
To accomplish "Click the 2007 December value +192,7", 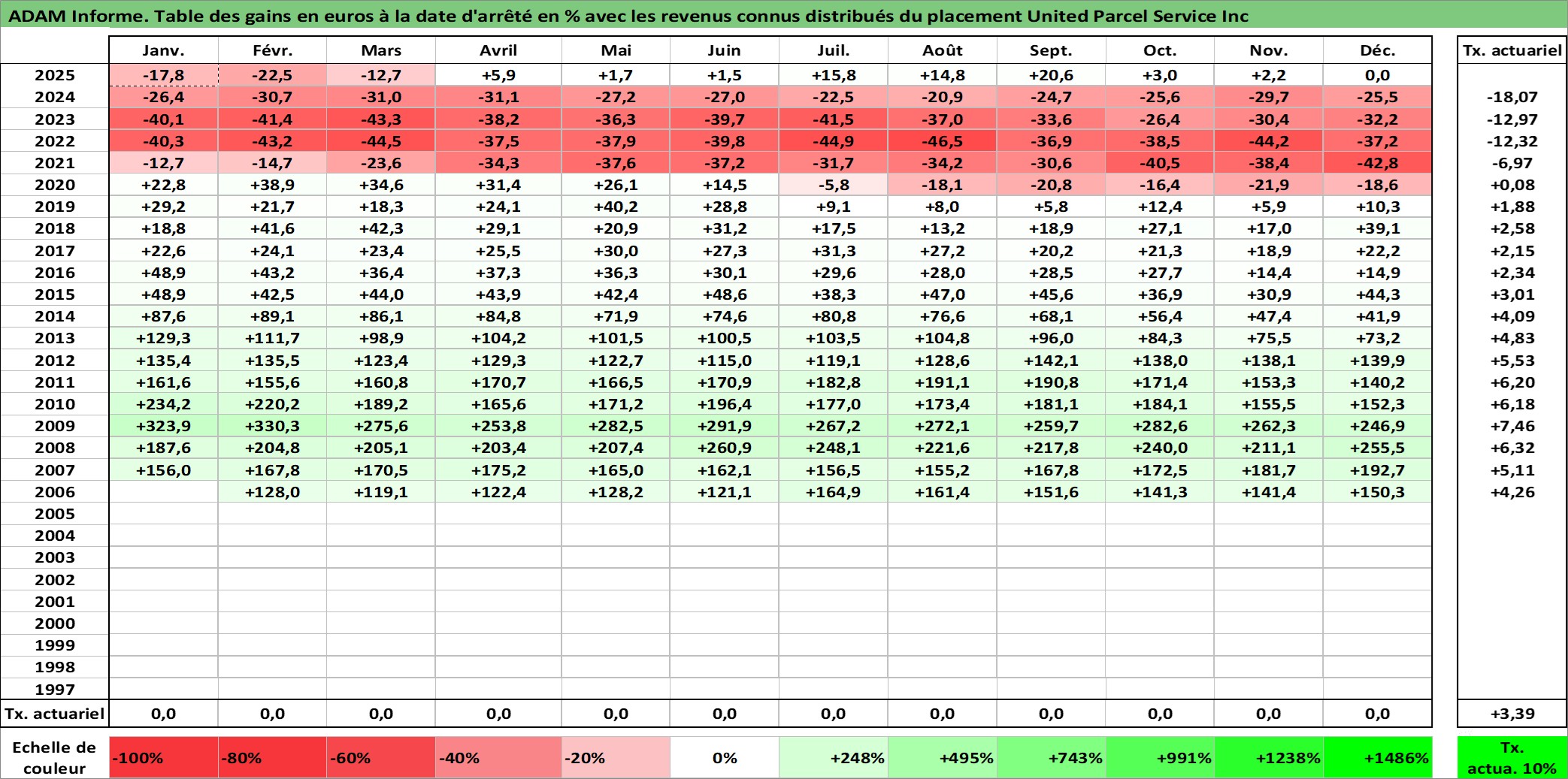I will click(x=1378, y=470).
